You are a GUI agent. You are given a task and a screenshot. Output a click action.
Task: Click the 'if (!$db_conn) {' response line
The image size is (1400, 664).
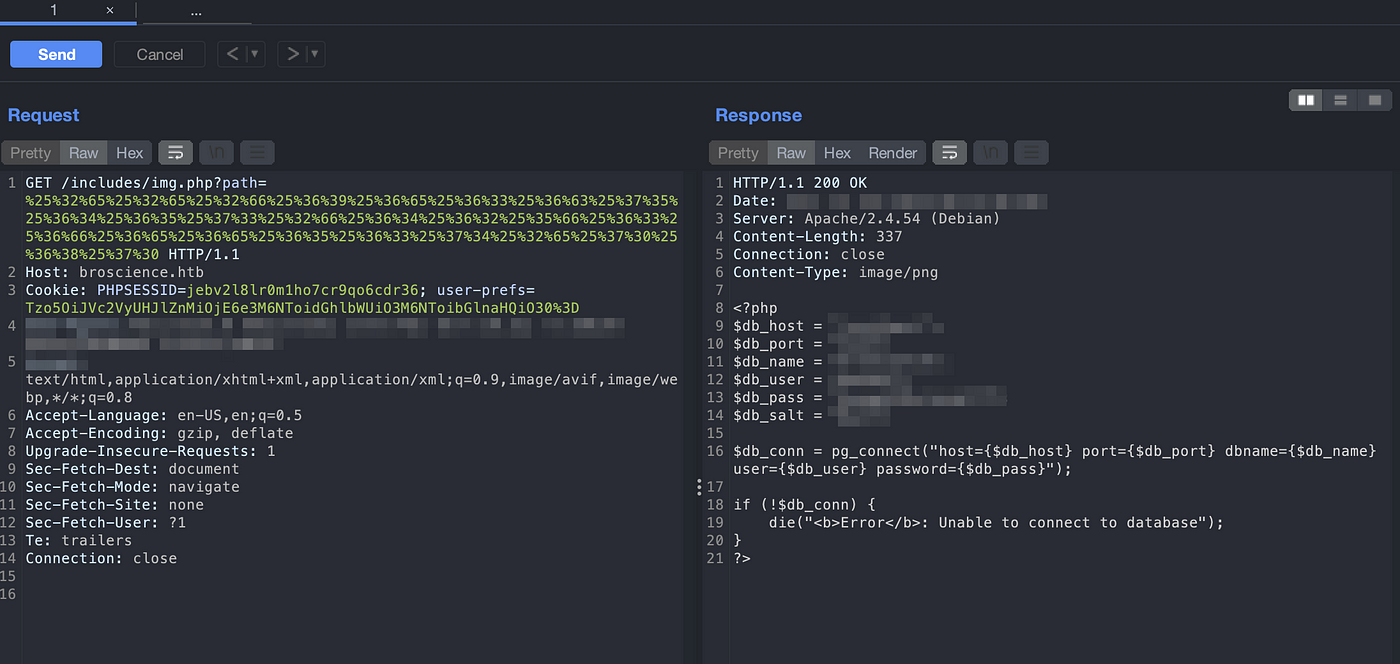804,505
